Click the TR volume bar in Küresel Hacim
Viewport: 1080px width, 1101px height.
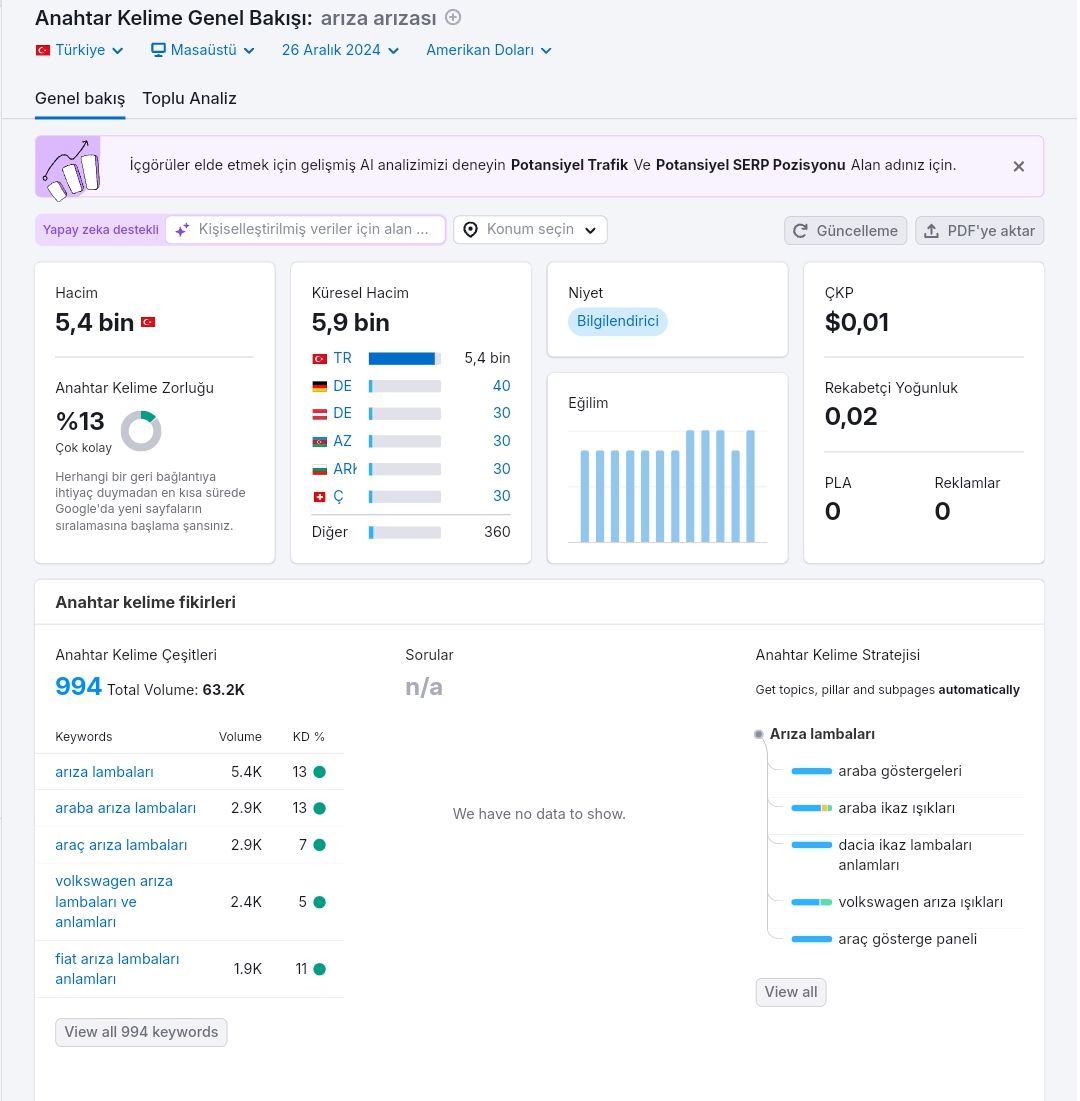pos(404,359)
